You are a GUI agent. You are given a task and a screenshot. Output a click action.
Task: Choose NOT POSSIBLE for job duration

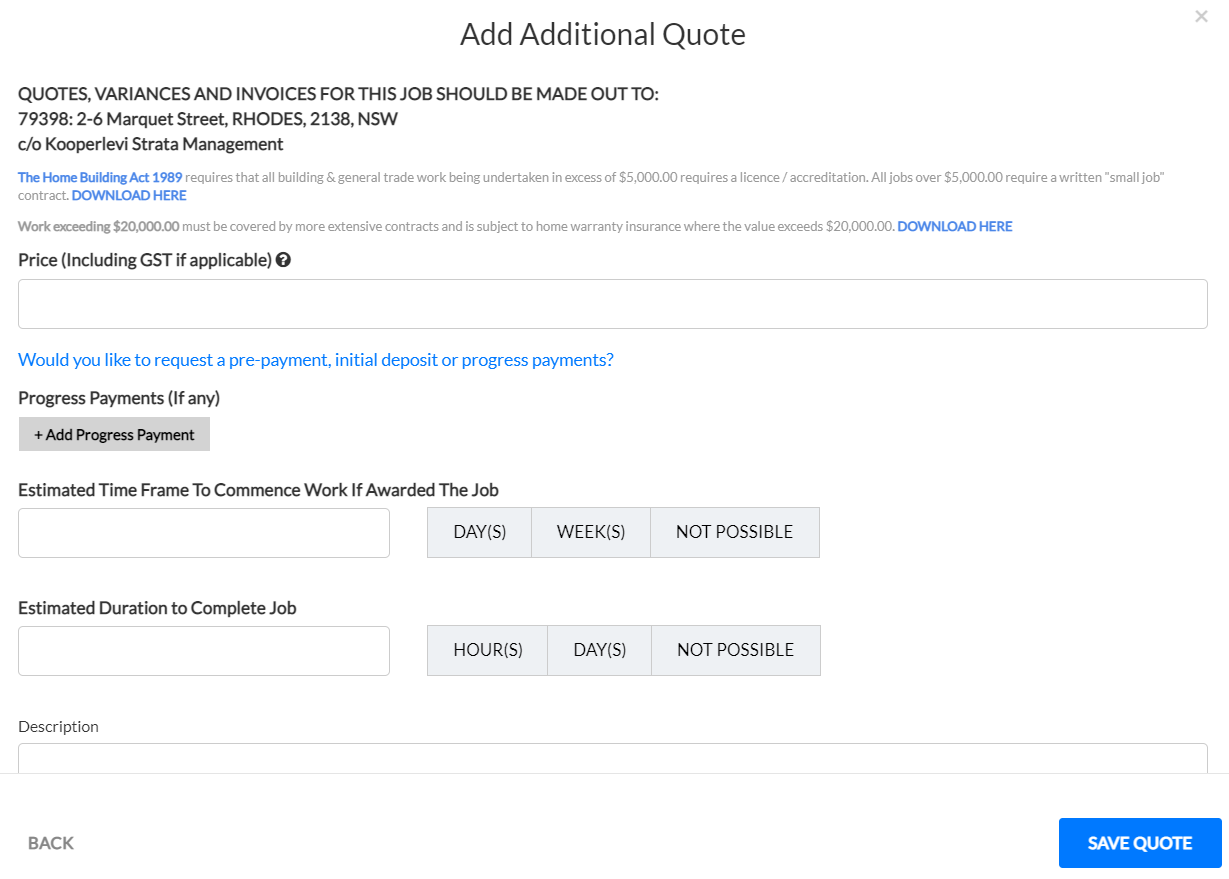click(x=736, y=650)
